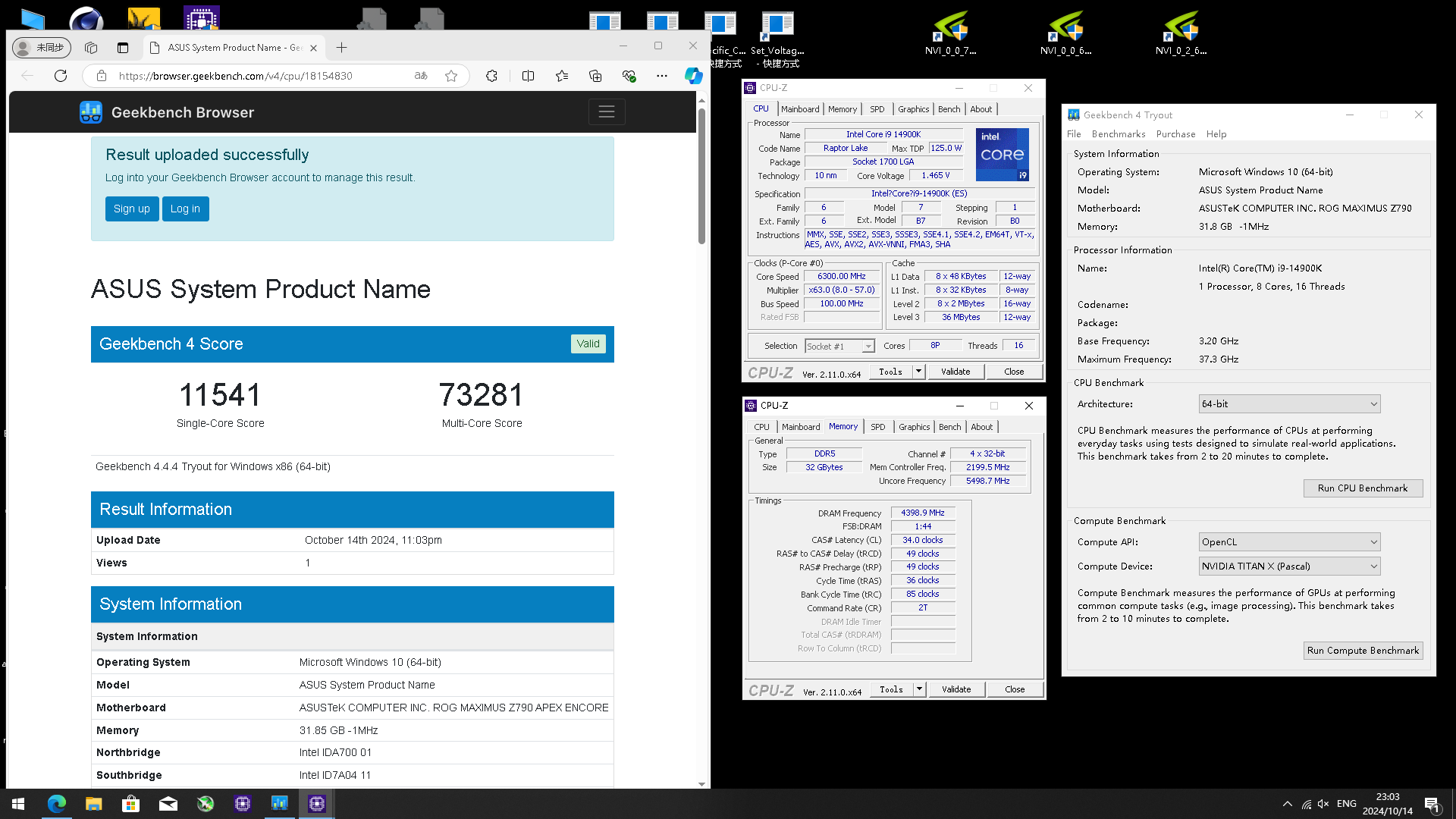Open the Compute Device NVIDIA TITAN X dropdown
The width and height of the screenshot is (1456, 819).
[x=1289, y=566]
